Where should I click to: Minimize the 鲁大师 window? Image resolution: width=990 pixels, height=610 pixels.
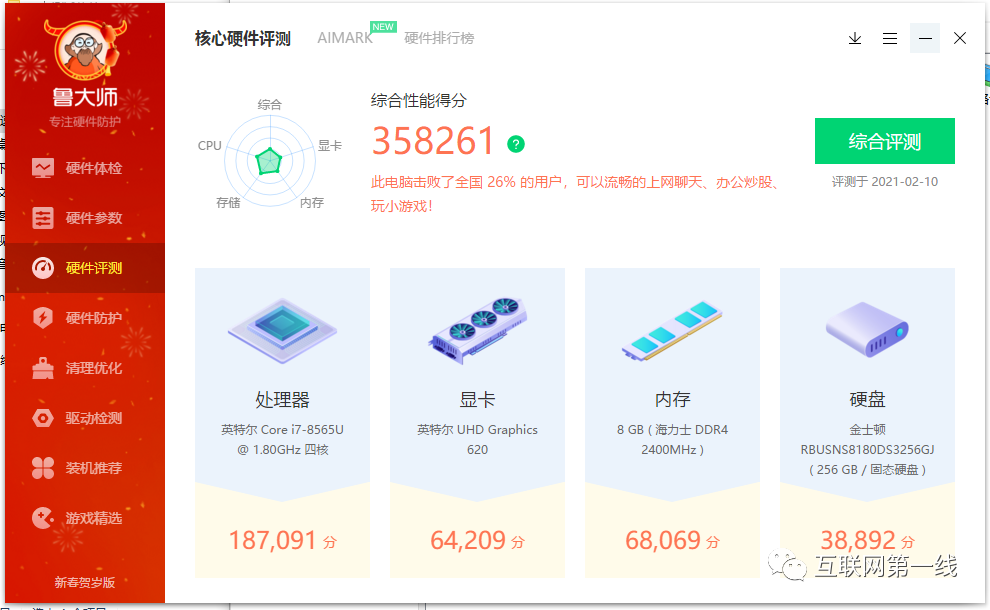[925, 39]
